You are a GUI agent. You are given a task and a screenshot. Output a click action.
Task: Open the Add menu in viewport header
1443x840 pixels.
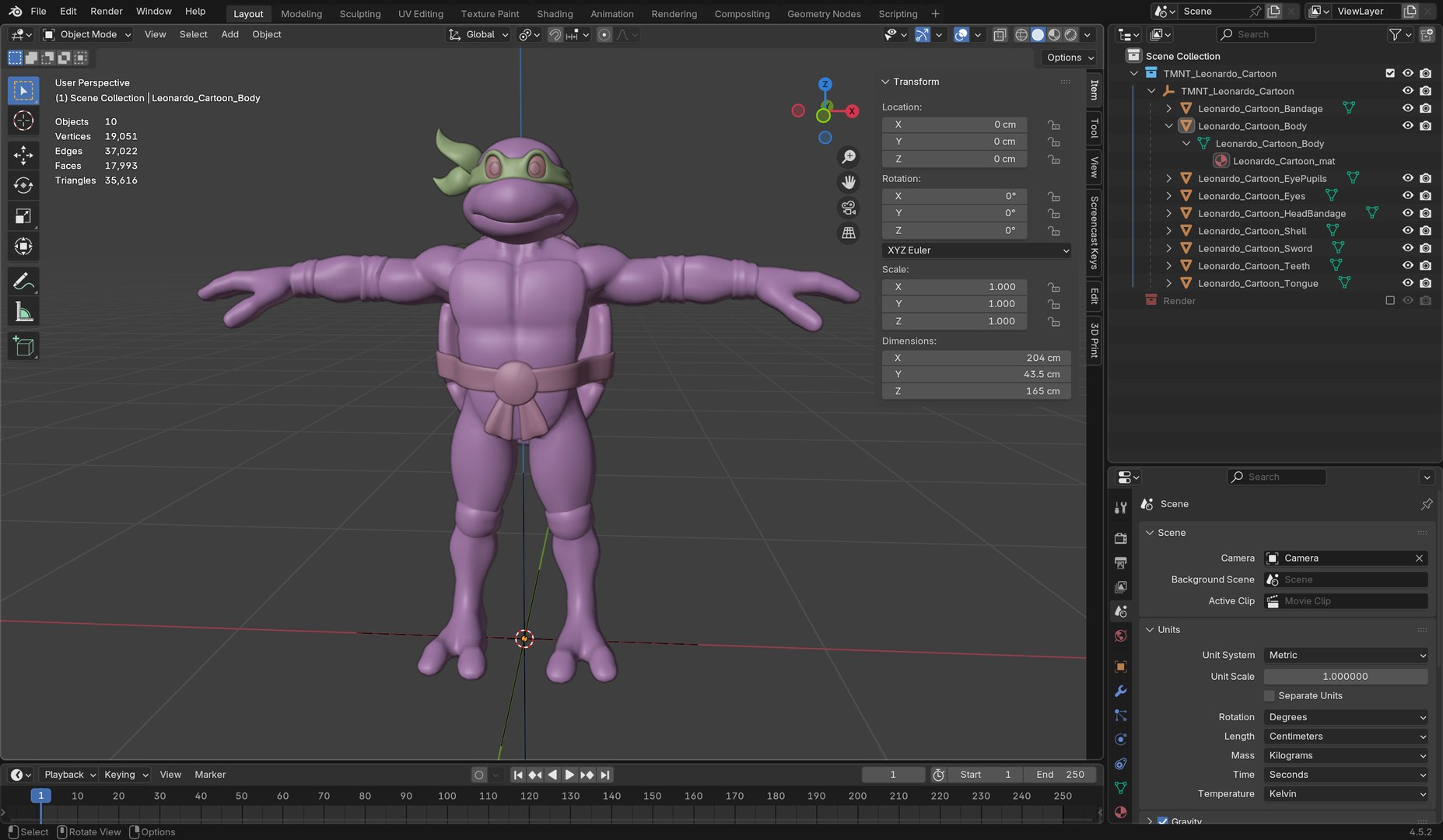point(229,34)
